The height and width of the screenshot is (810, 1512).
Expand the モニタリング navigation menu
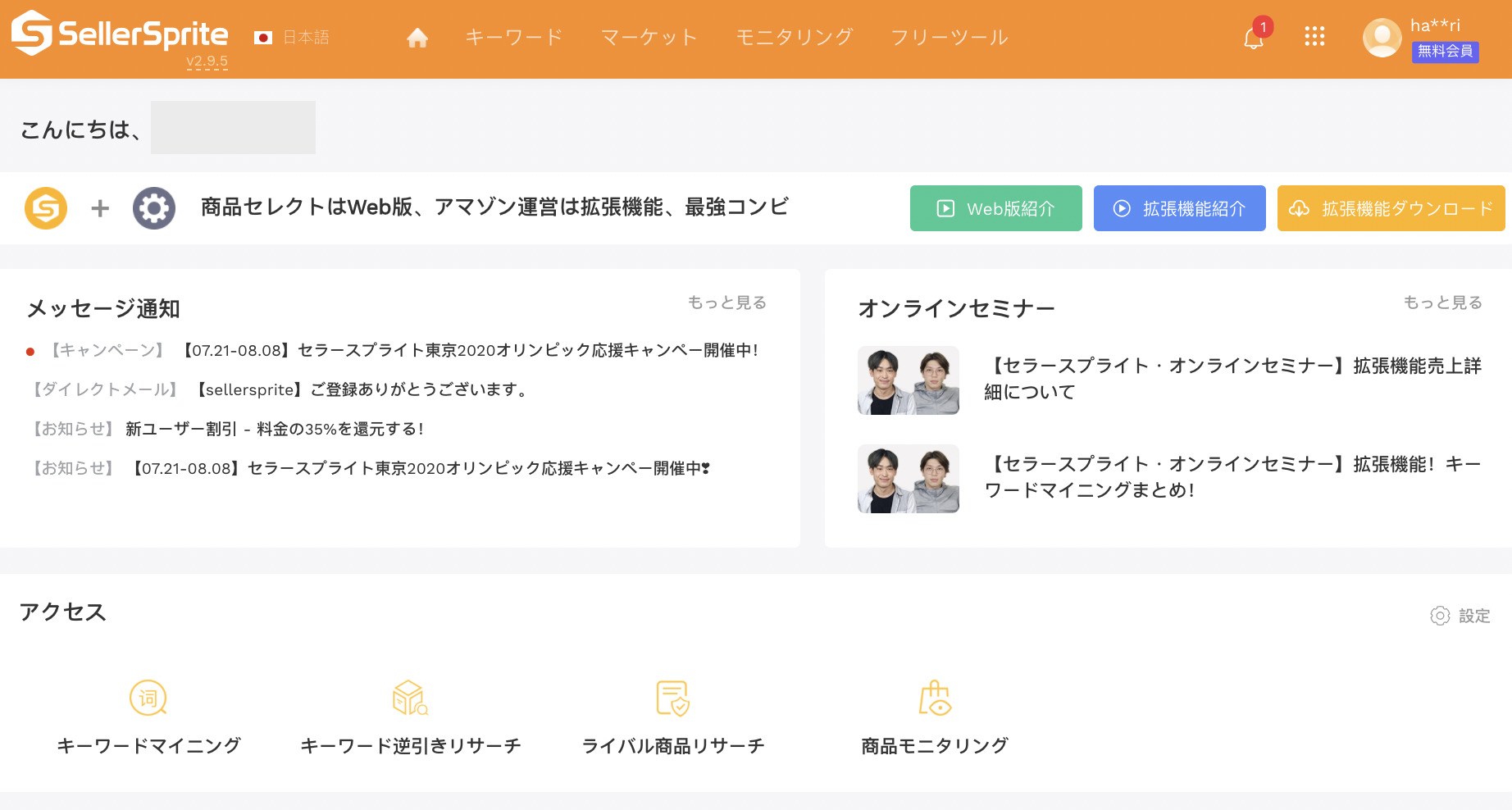[x=794, y=38]
